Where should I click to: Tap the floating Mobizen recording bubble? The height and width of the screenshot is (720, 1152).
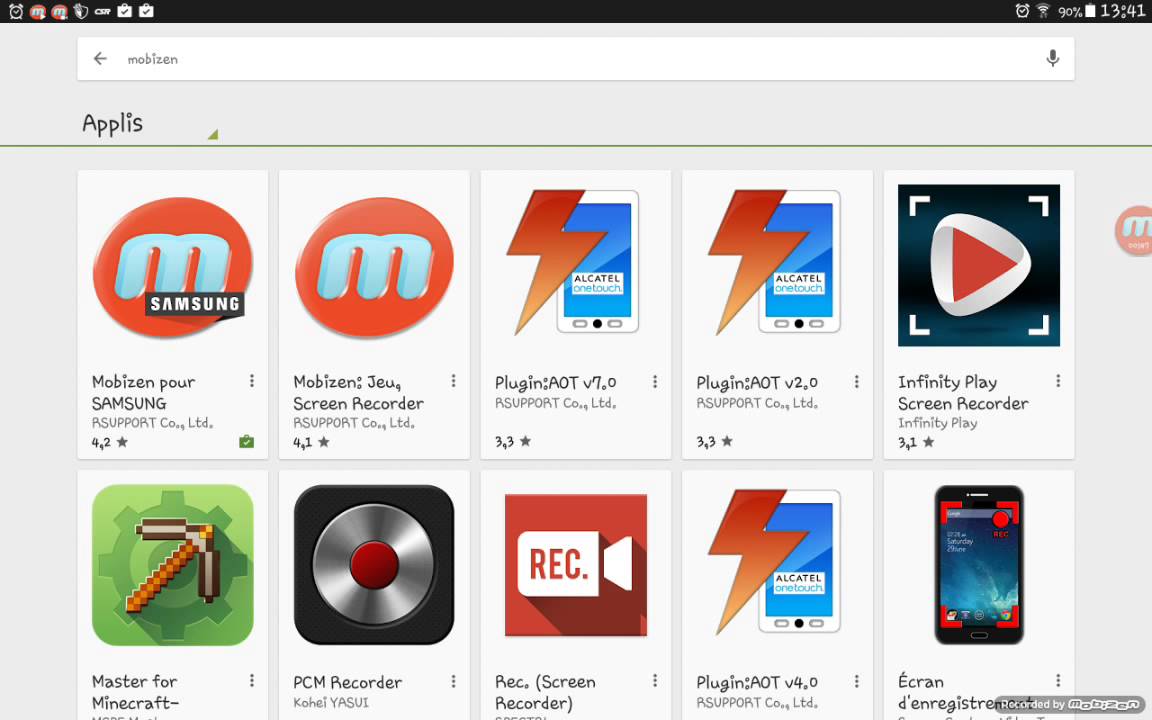pyautogui.click(x=1133, y=230)
